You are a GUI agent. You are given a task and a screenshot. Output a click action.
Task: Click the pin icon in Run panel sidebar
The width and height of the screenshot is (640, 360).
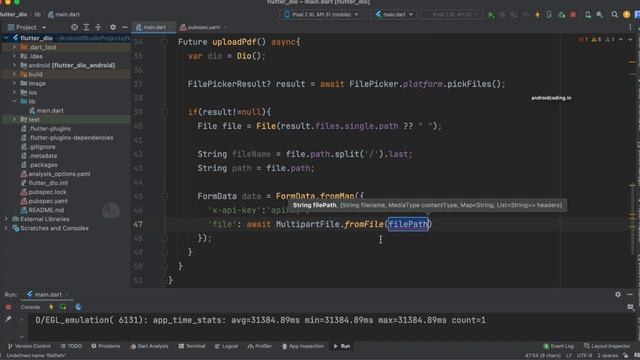click(x=8, y=319)
